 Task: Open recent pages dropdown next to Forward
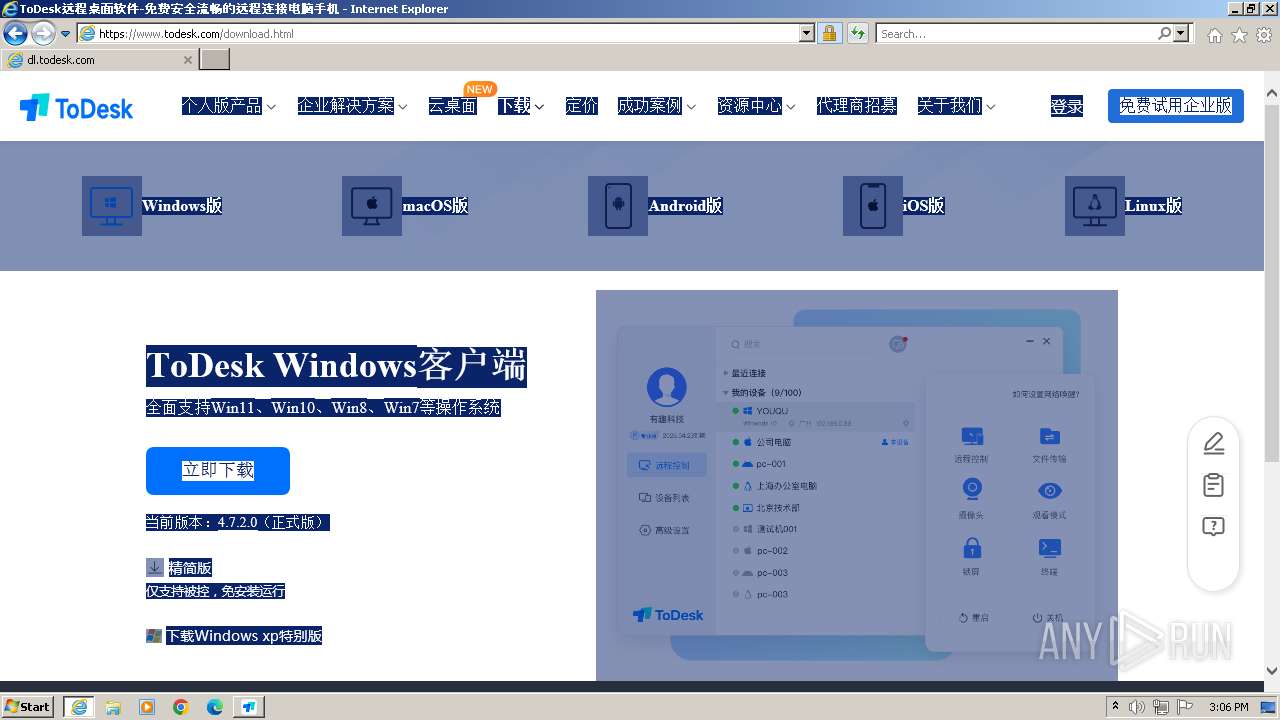[66, 33]
